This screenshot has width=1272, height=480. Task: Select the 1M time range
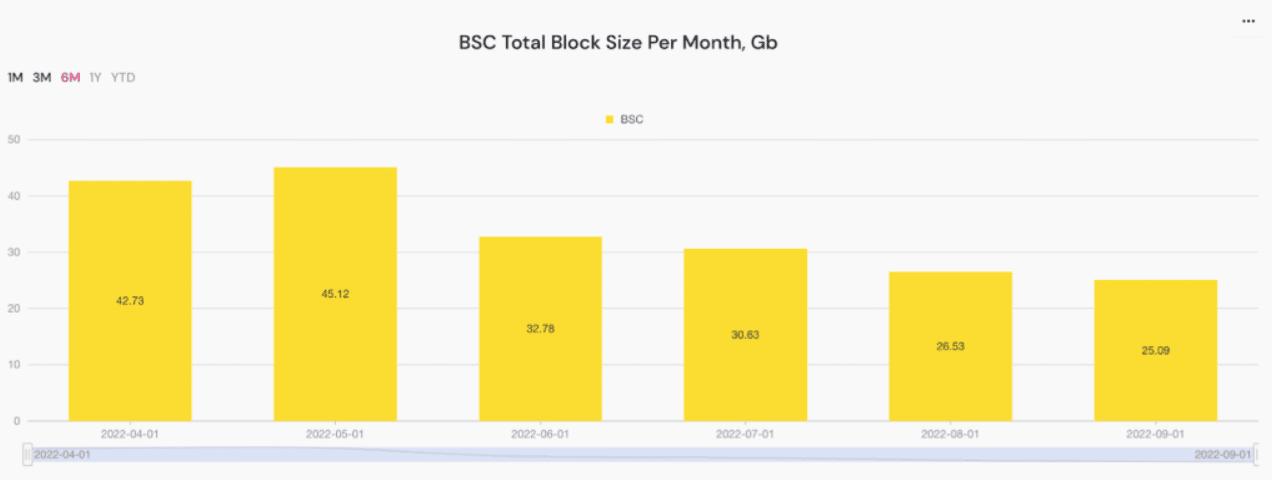pos(15,77)
